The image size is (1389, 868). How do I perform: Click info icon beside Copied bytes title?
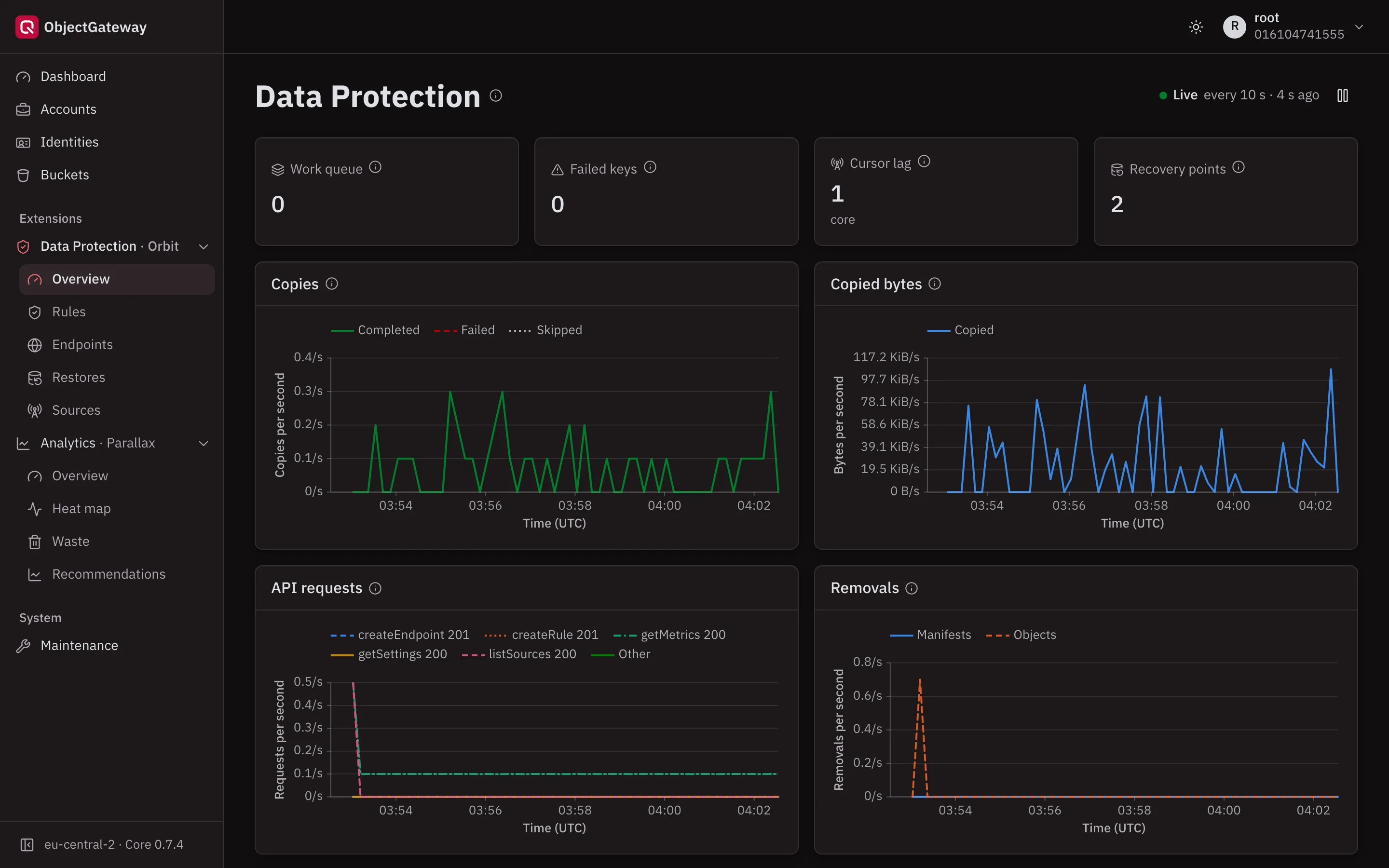[x=934, y=284]
